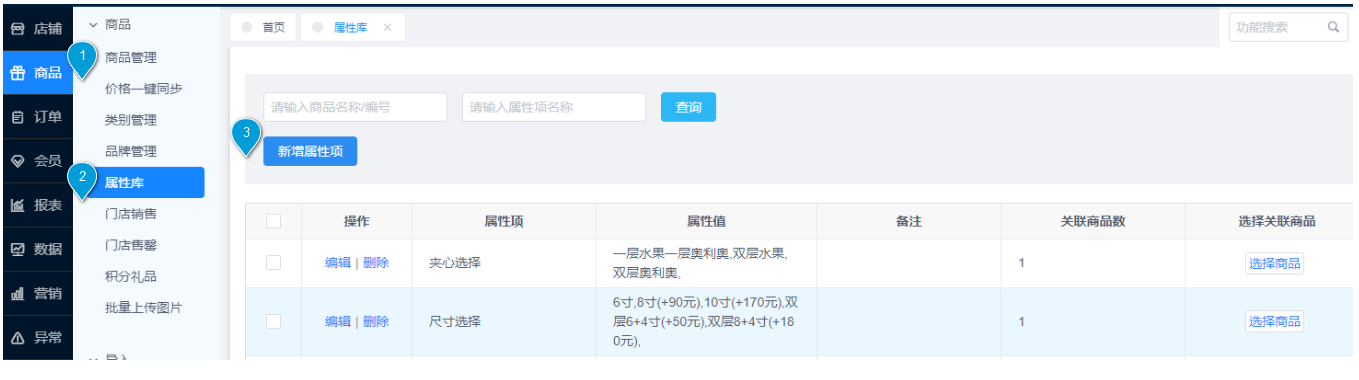The image size is (1359, 380).
Task: Open 商品管理 in the submenu
Action: coord(131,58)
